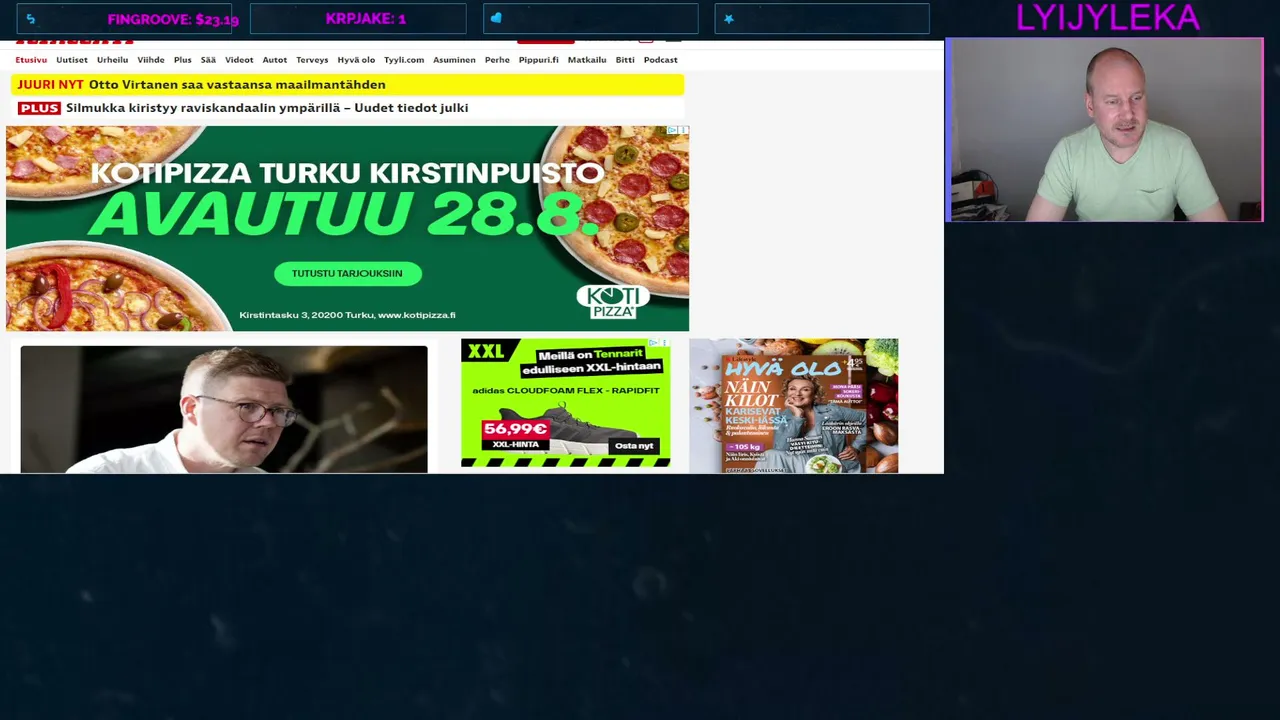
Task: Click the blue heart icon in the overlay
Action: (496, 19)
